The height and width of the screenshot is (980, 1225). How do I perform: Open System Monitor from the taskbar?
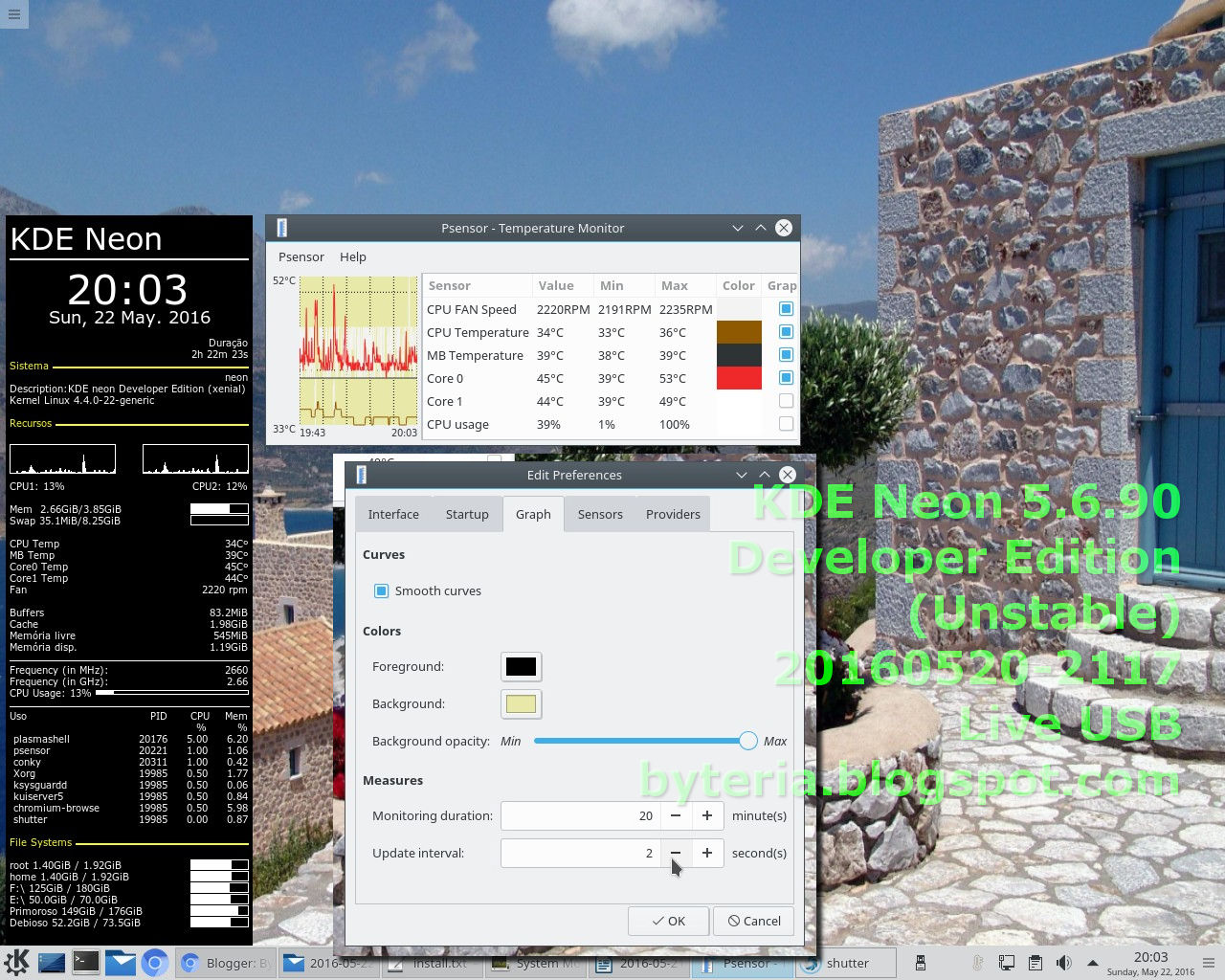[536, 963]
